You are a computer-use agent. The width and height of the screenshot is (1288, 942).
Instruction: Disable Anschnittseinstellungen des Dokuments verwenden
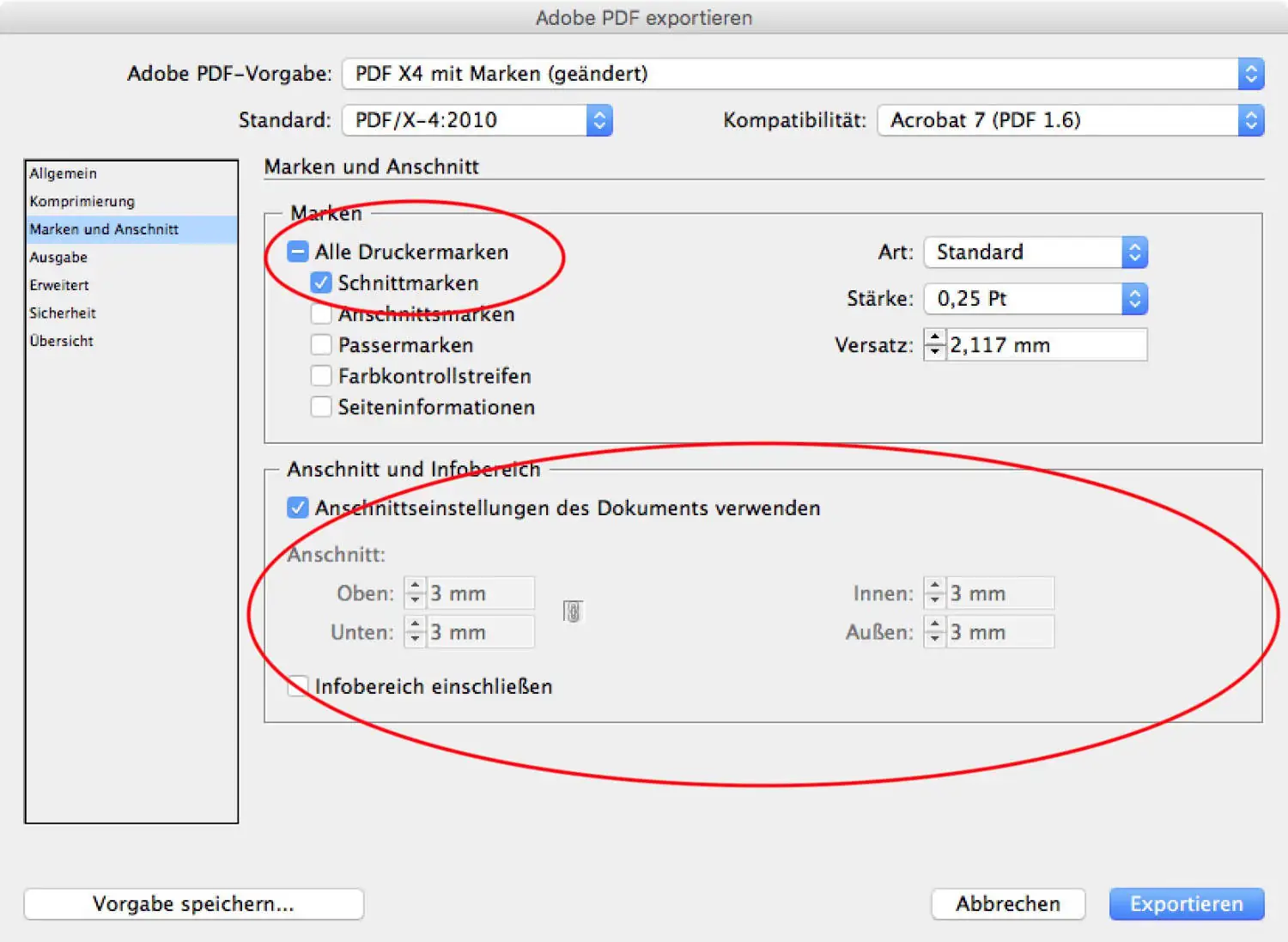[x=298, y=508]
